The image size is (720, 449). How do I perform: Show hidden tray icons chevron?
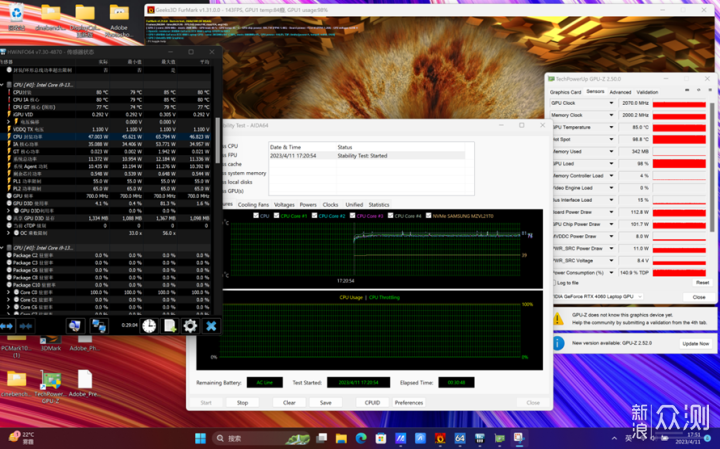pyautogui.click(x=614, y=438)
